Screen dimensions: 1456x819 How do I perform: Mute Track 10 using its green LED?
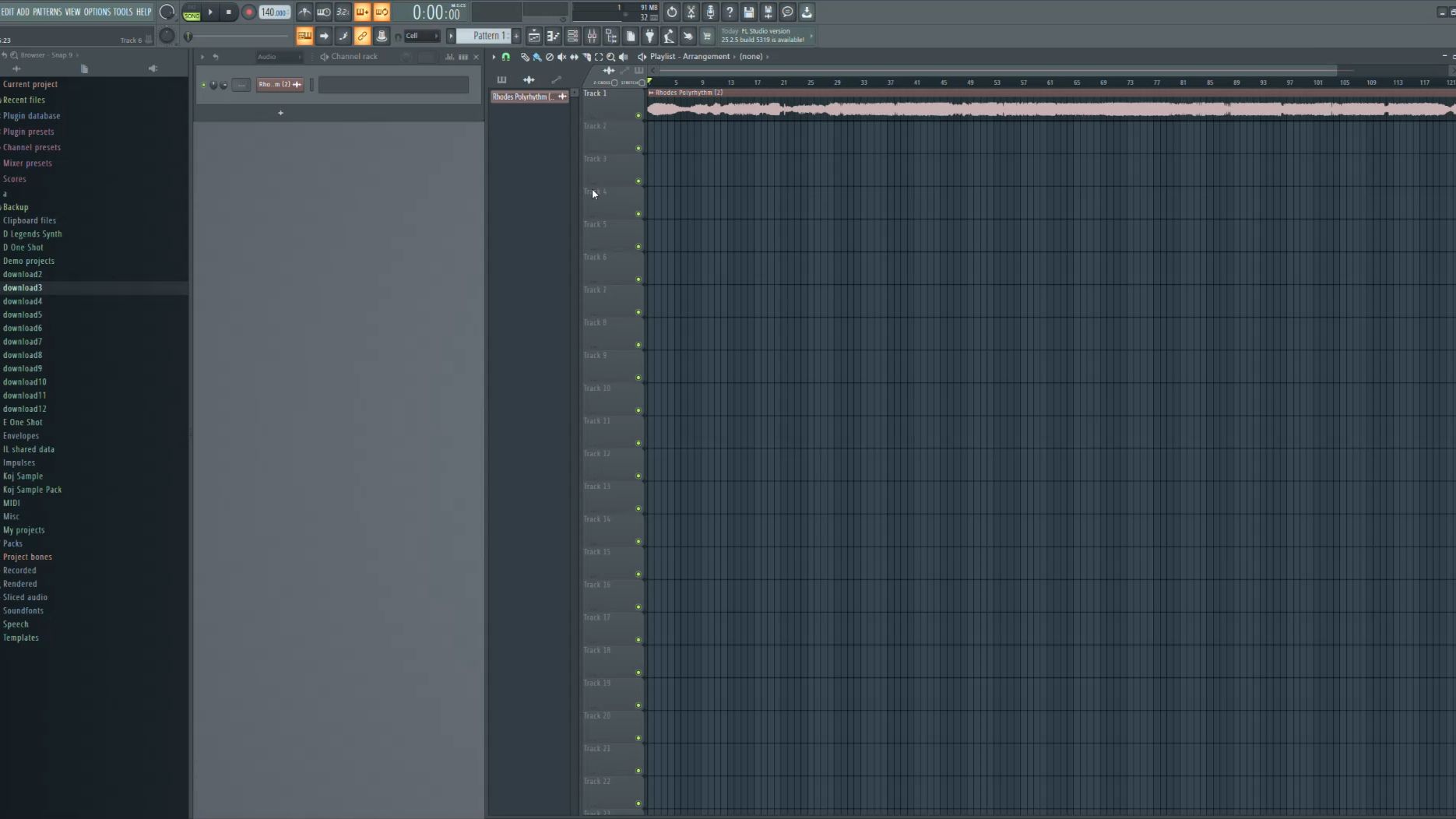[x=638, y=410]
